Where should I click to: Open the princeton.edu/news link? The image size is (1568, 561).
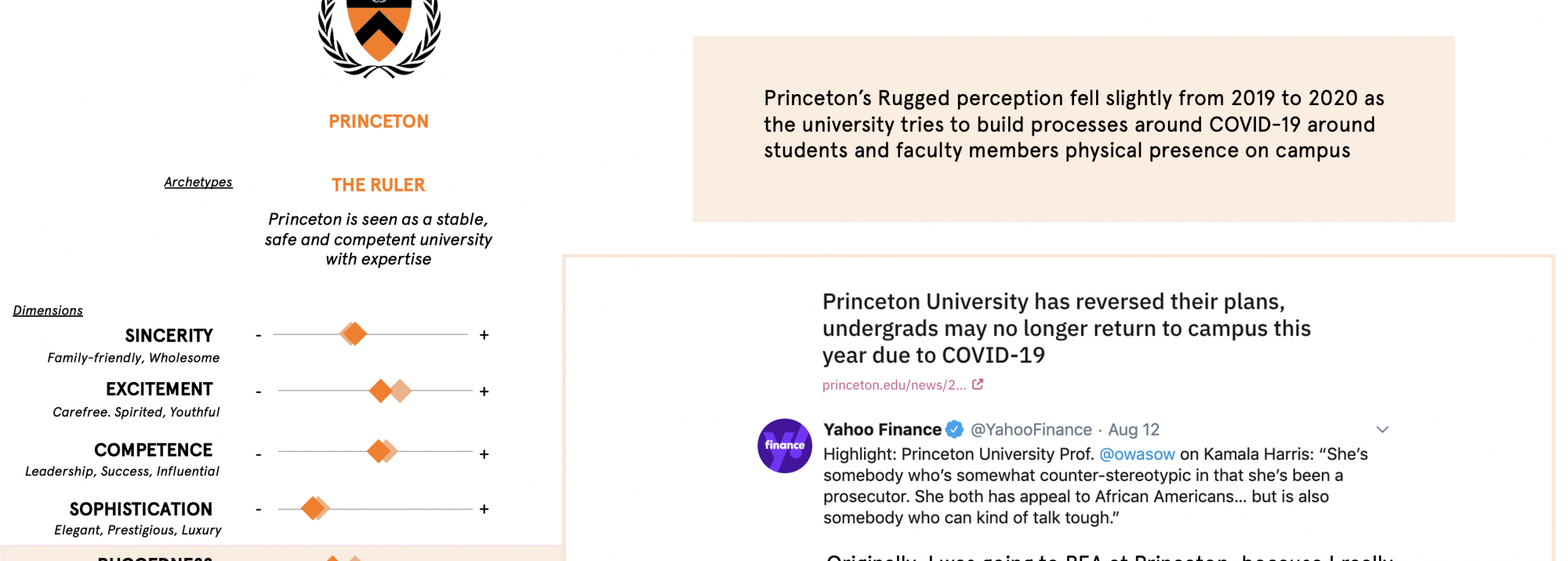tap(894, 385)
